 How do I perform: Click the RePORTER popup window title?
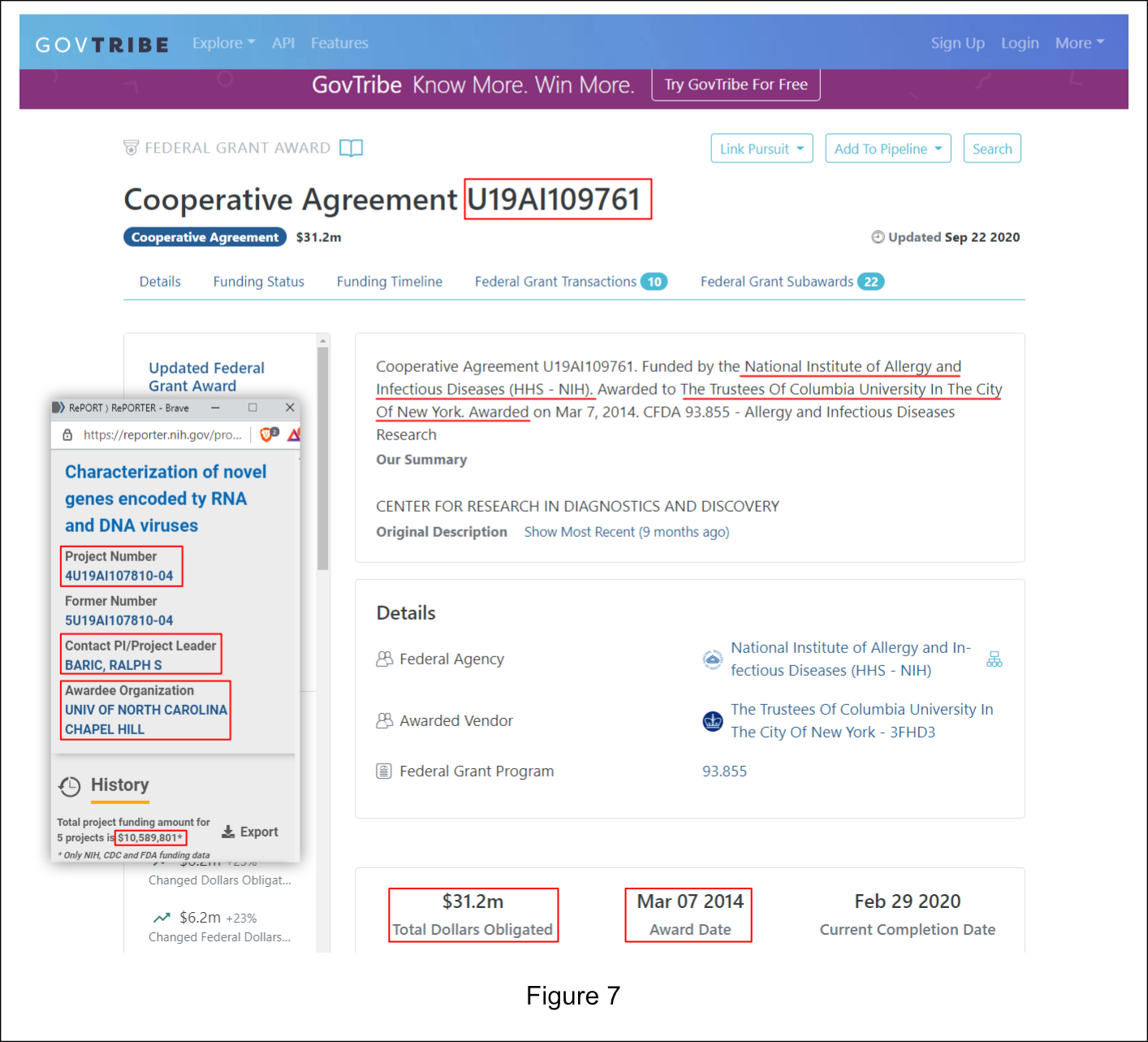click(x=129, y=408)
